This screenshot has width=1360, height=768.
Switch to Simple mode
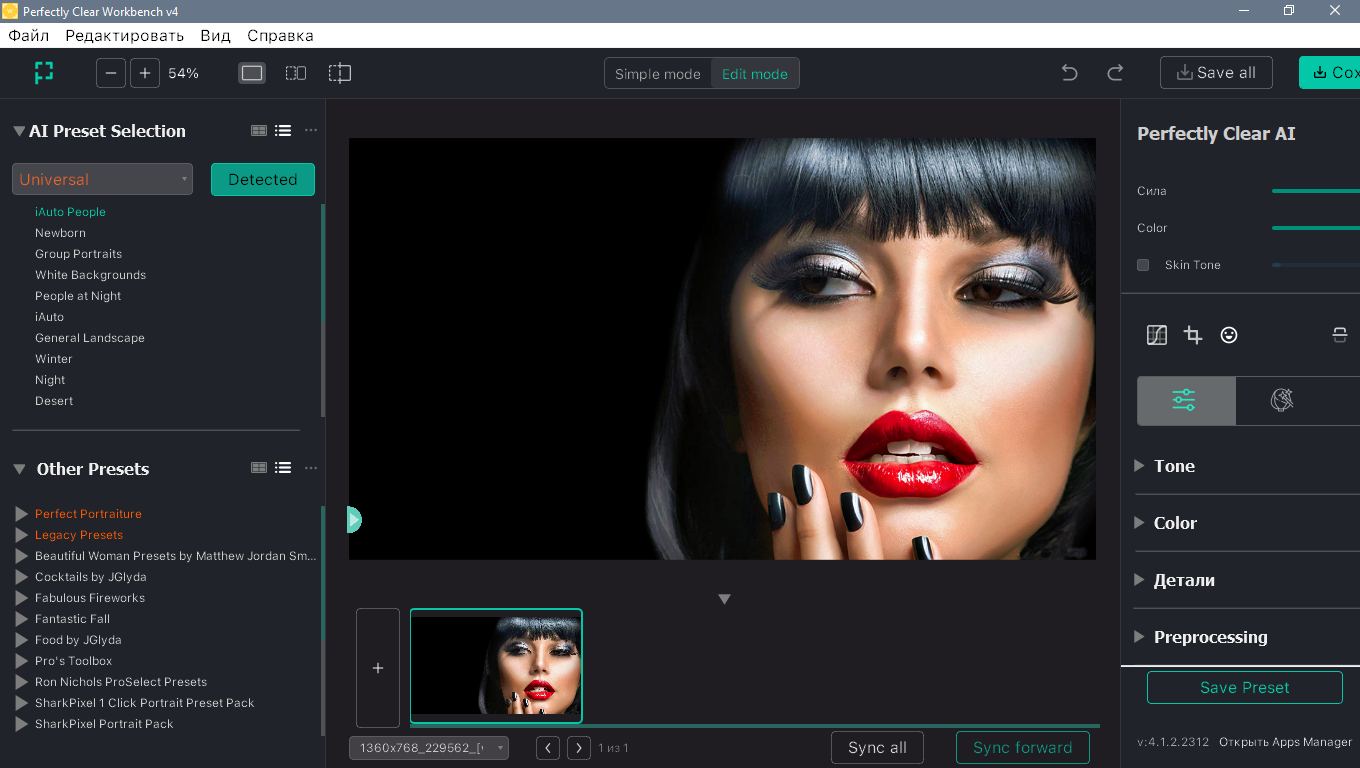coord(658,74)
